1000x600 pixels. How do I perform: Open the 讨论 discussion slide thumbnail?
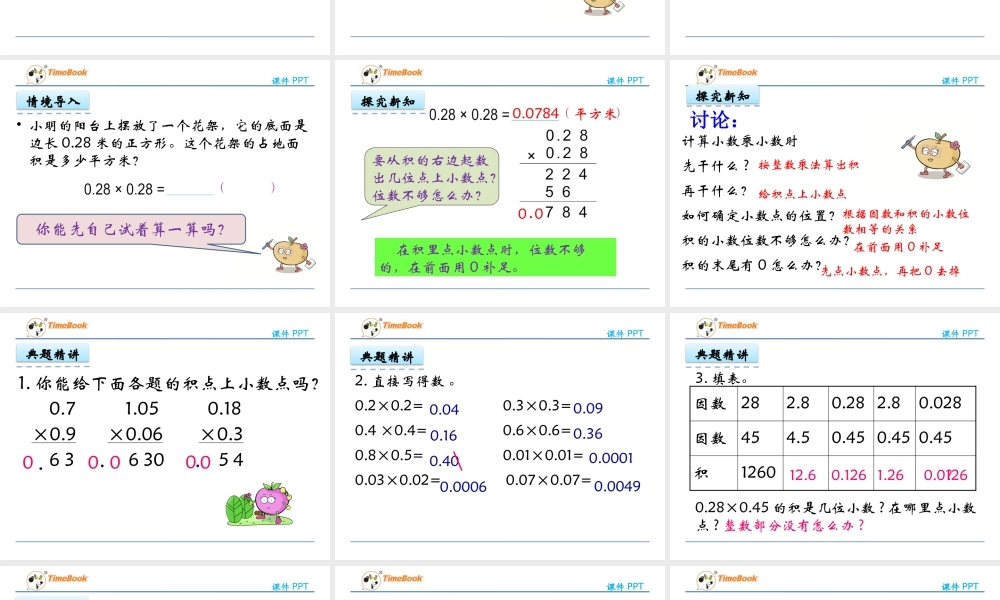click(x=834, y=183)
